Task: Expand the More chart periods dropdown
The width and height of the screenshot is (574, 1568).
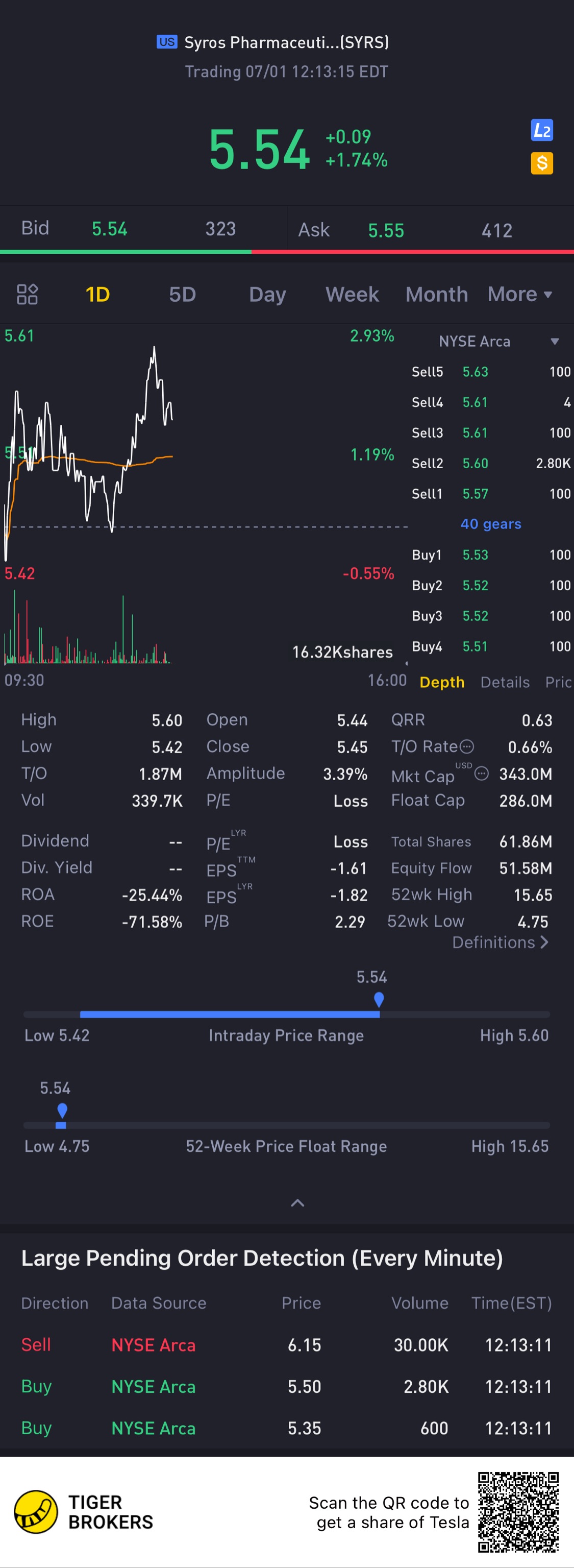Action: tap(519, 295)
